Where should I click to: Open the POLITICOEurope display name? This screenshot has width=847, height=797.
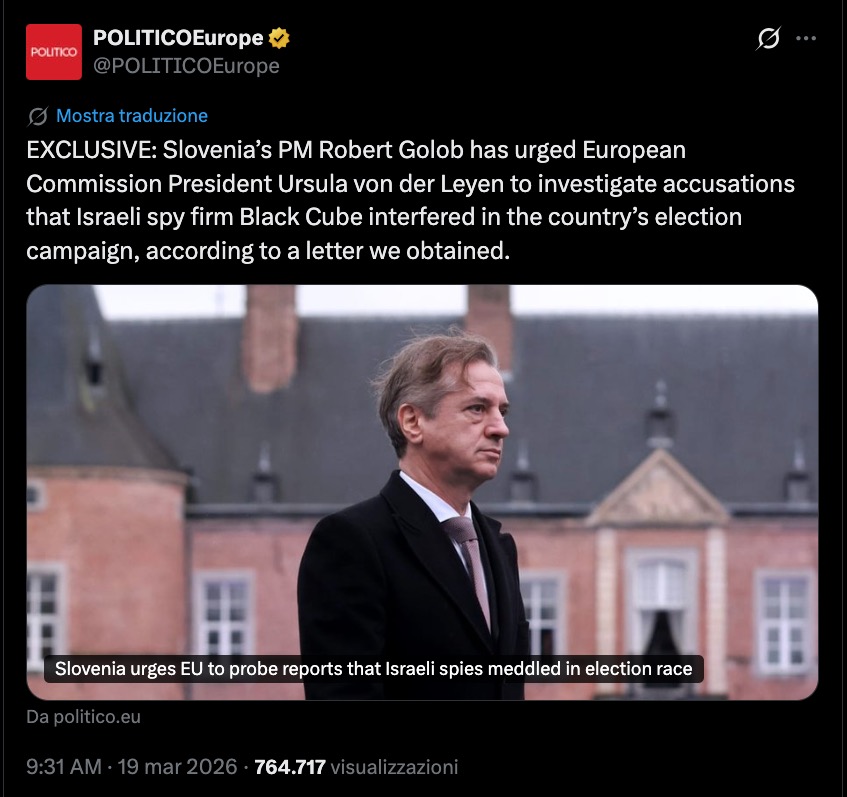[x=178, y=38]
